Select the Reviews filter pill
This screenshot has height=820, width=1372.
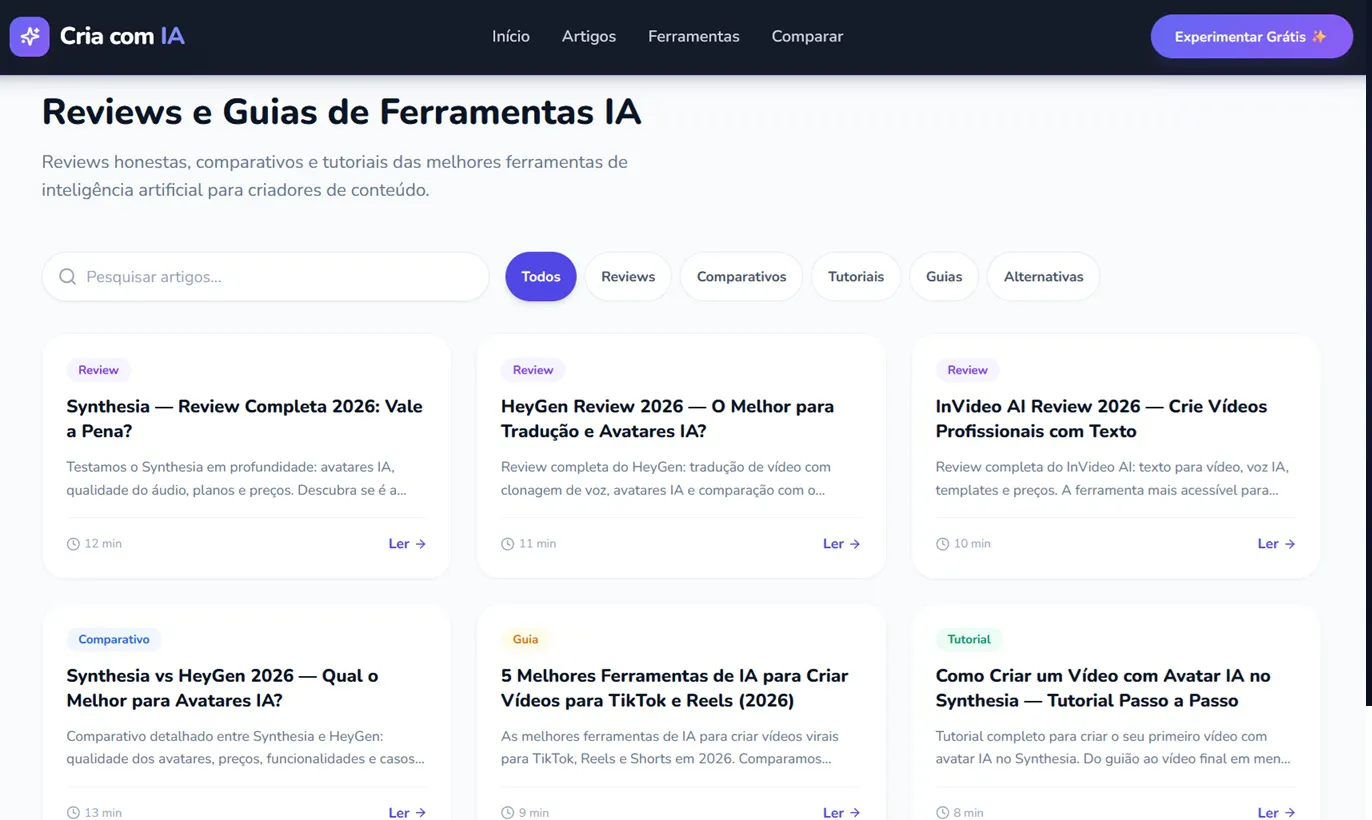click(x=628, y=277)
